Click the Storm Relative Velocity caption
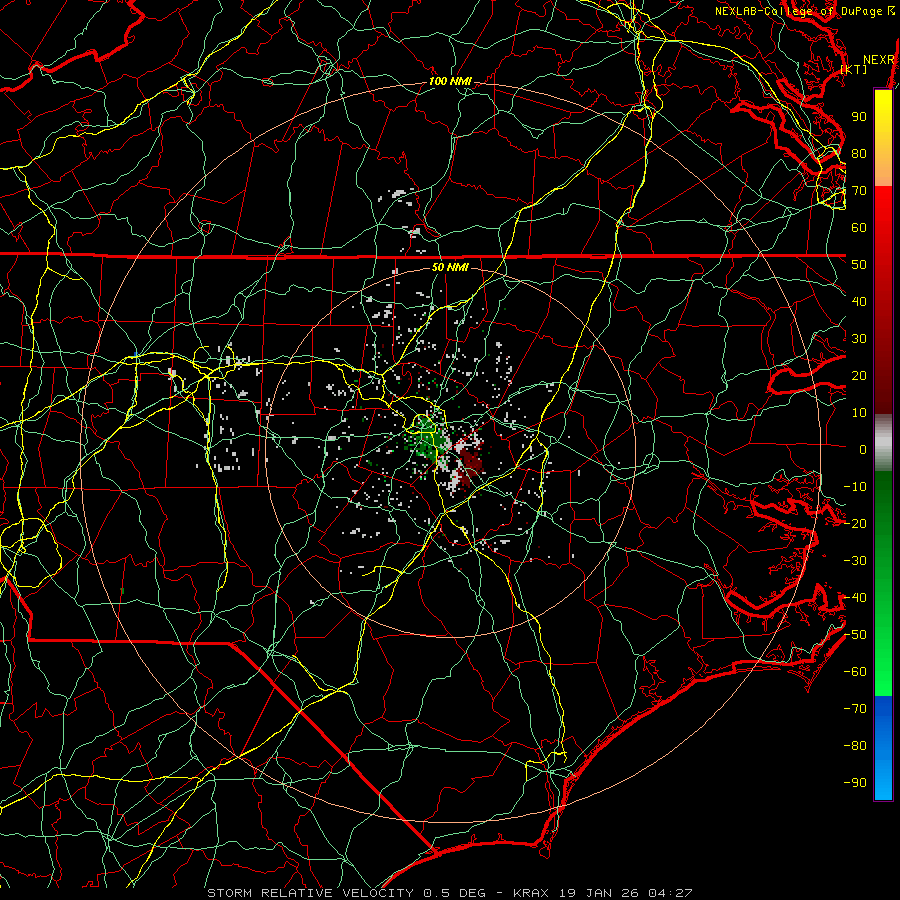This screenshot has height=900, width=900. [x=450, y=893]
